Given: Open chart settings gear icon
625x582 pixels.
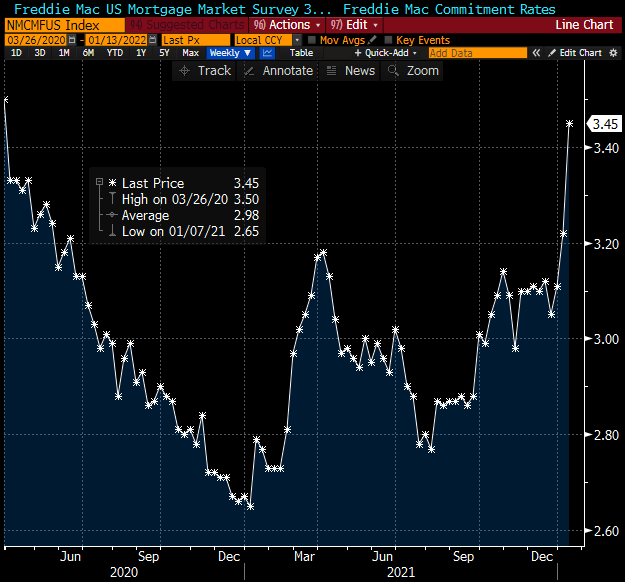Looking at the screenshot, I should click(x=613, y=53).
